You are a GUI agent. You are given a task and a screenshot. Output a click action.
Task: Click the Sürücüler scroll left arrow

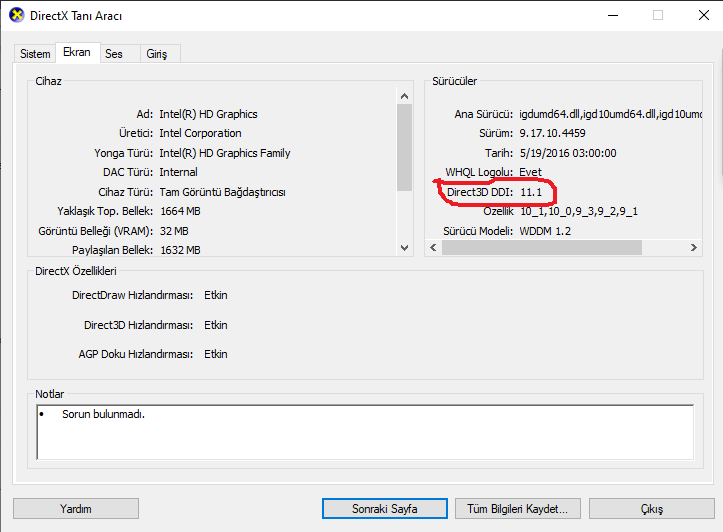click(x=433, y=248)
